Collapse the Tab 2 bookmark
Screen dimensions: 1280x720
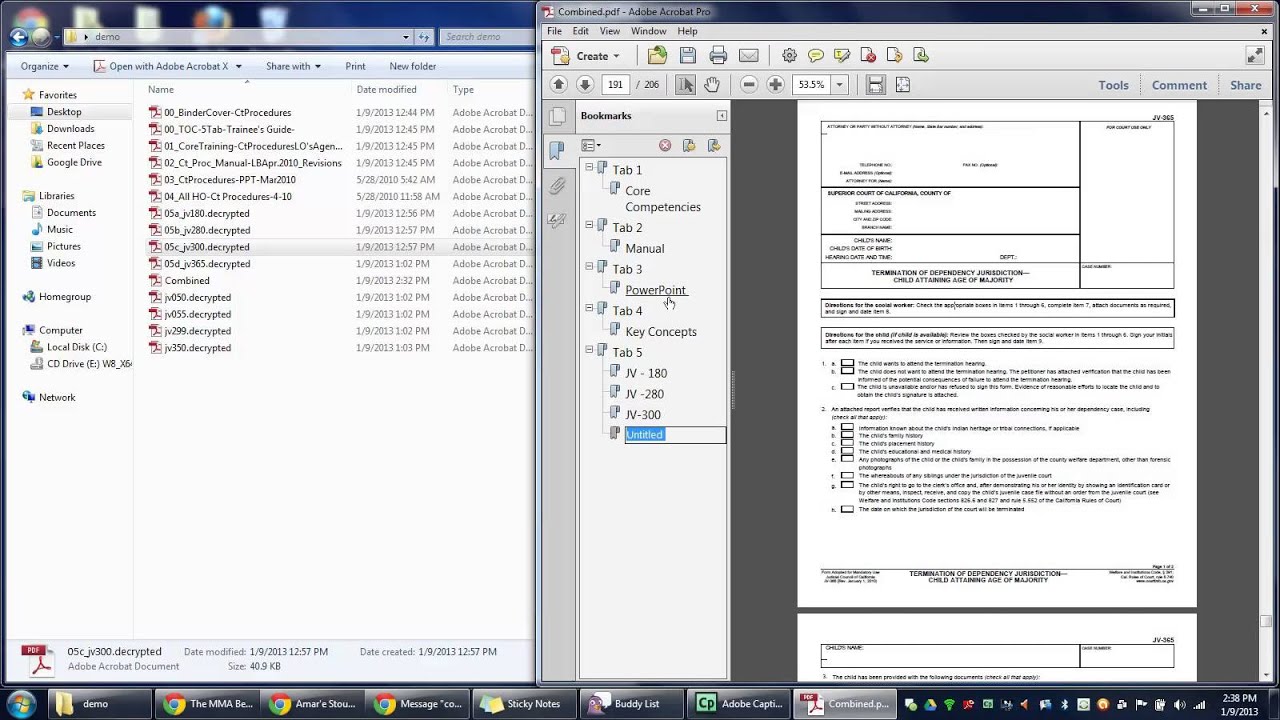589,226
